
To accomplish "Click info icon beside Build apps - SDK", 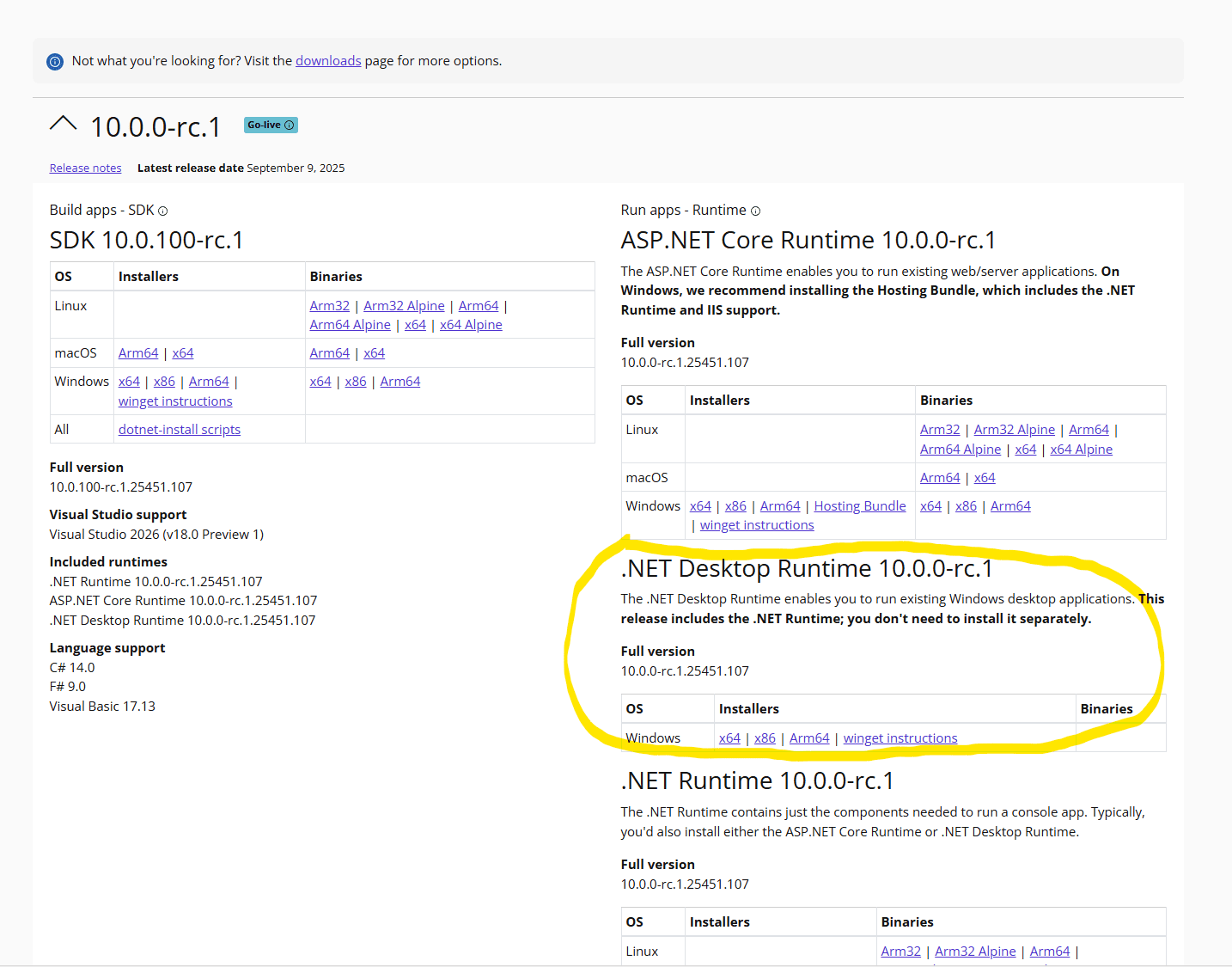I will coord(163,211).
